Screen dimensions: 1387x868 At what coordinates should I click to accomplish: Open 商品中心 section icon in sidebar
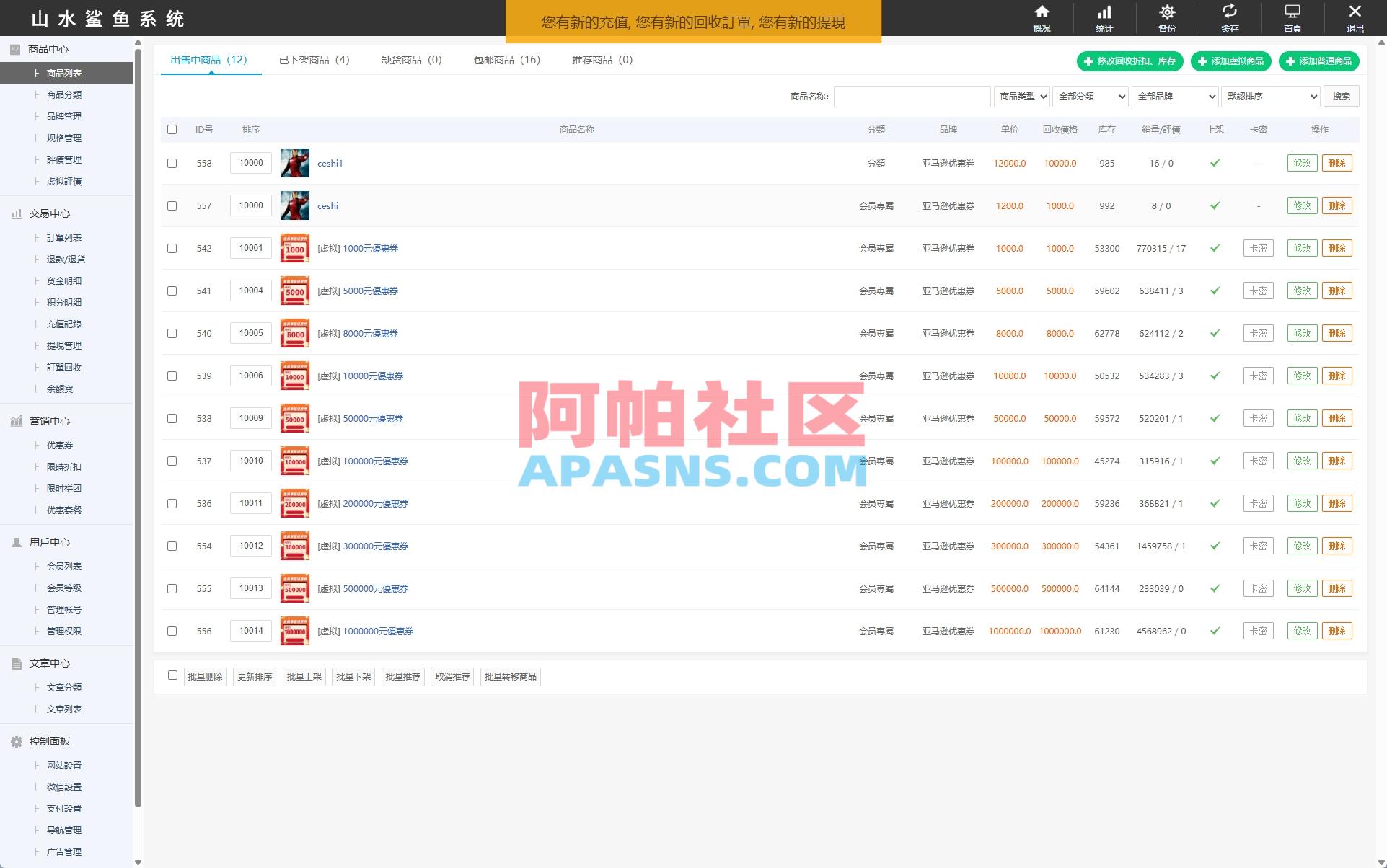click(16, 49)
